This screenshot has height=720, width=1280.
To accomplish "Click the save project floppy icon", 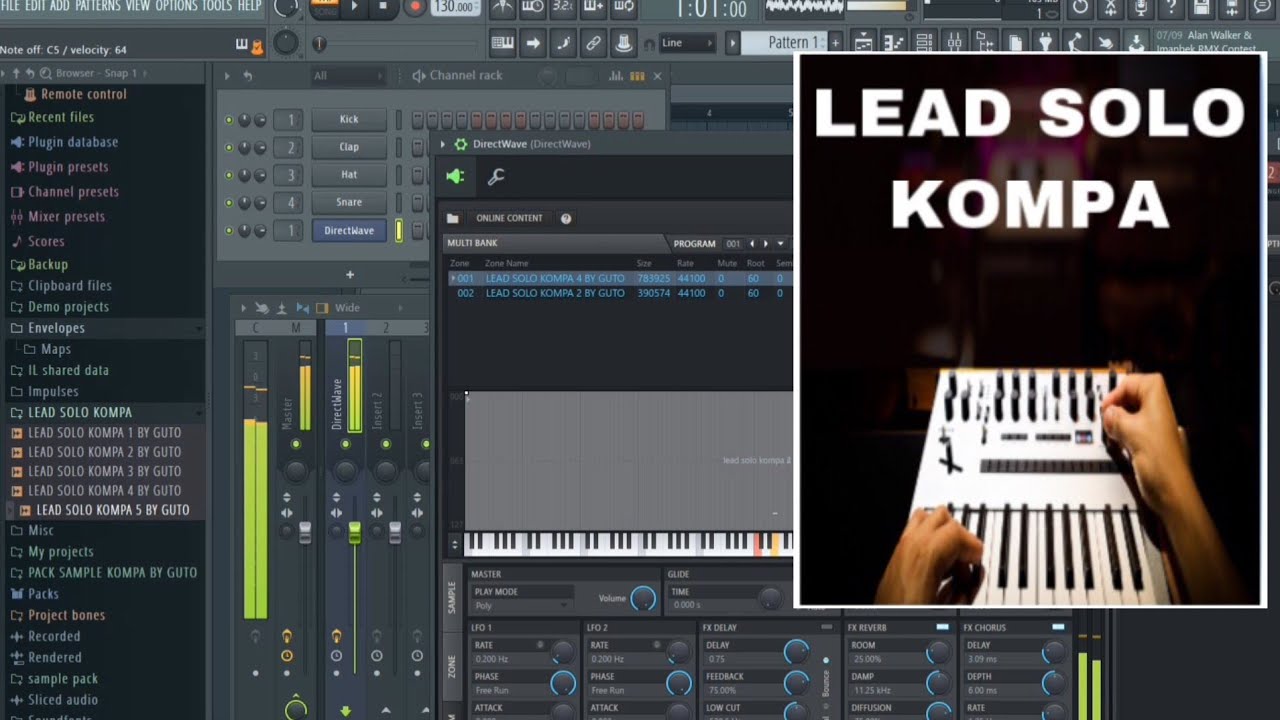I will click(1202, 7).
